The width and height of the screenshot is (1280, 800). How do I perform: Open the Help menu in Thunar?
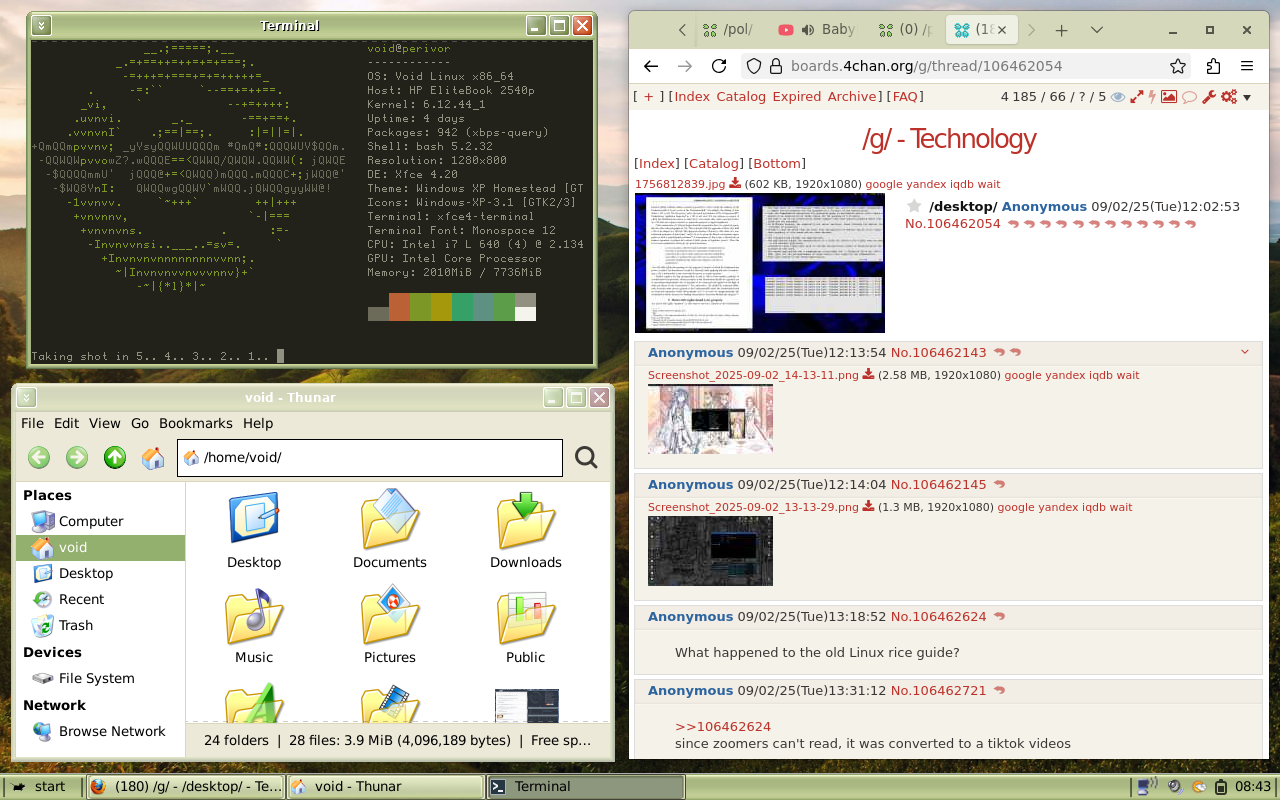pos(258,423)
